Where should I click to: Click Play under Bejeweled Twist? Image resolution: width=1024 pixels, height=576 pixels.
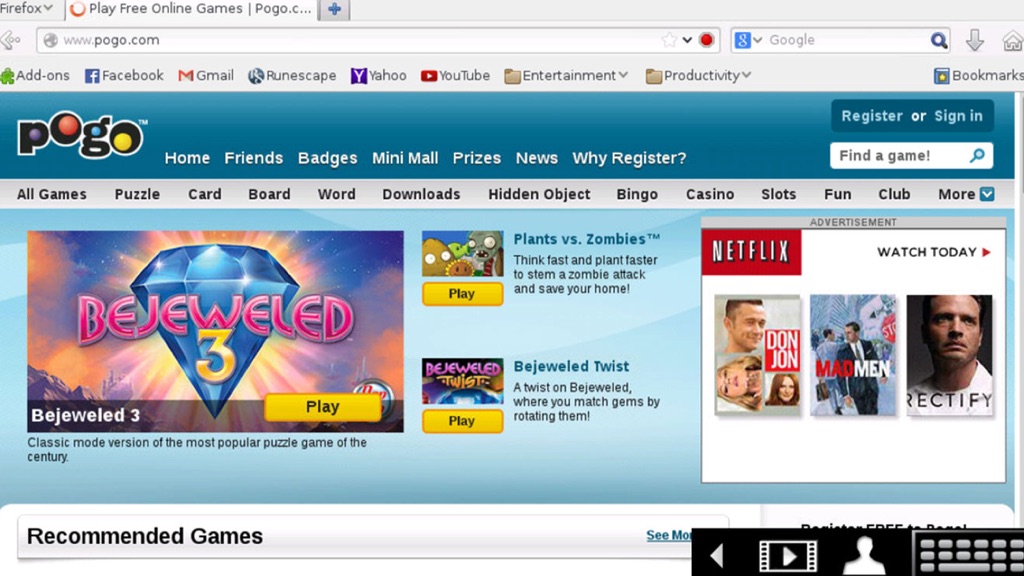[x=462, y=421]
